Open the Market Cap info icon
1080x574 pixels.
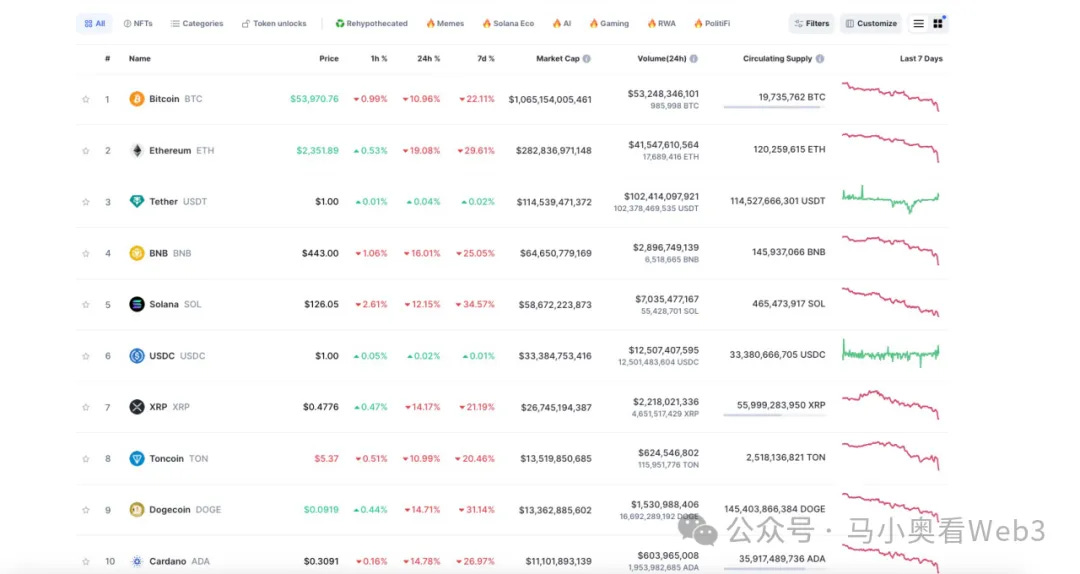coord(587,59)
